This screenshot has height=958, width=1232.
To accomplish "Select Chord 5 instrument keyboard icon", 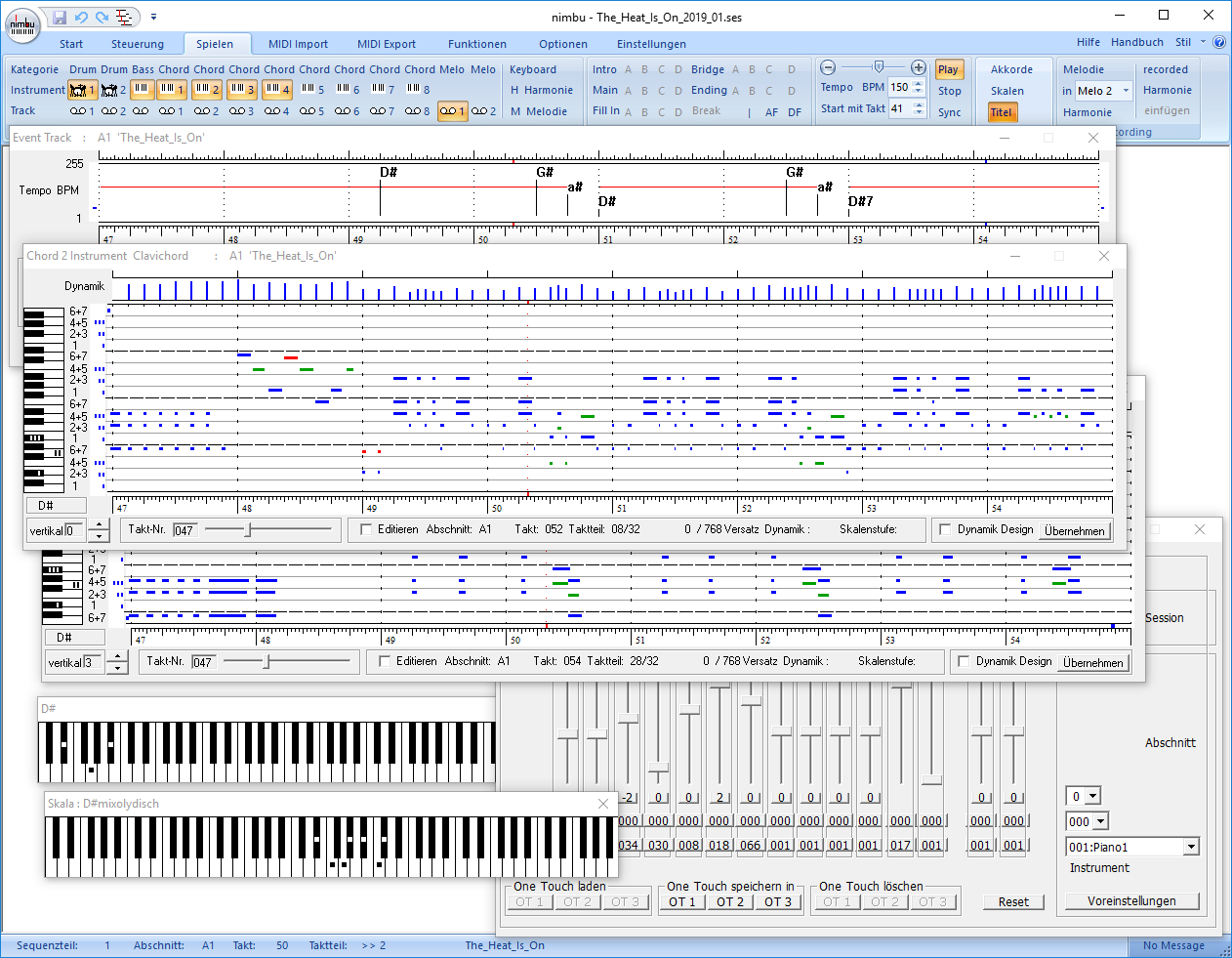I will pos(312,90).
